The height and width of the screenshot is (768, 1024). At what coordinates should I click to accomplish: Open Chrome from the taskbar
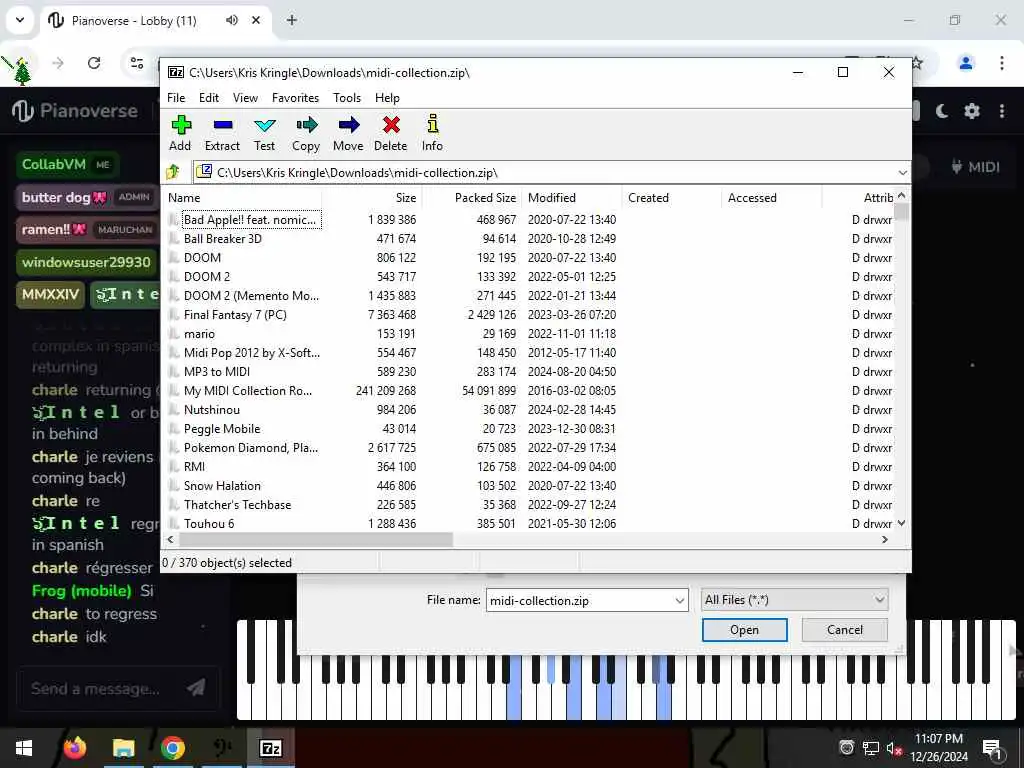click(x=172, y=748)
